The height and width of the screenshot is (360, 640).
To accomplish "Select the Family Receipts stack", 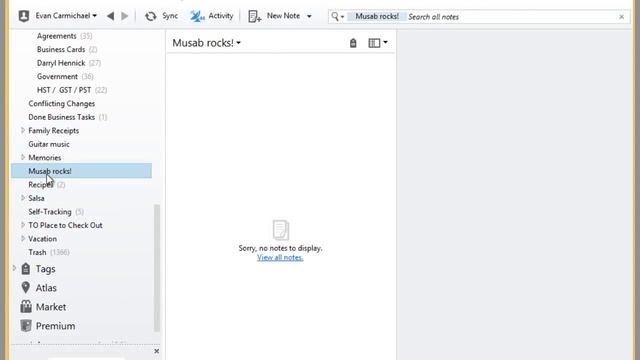I will coord(53,131).
